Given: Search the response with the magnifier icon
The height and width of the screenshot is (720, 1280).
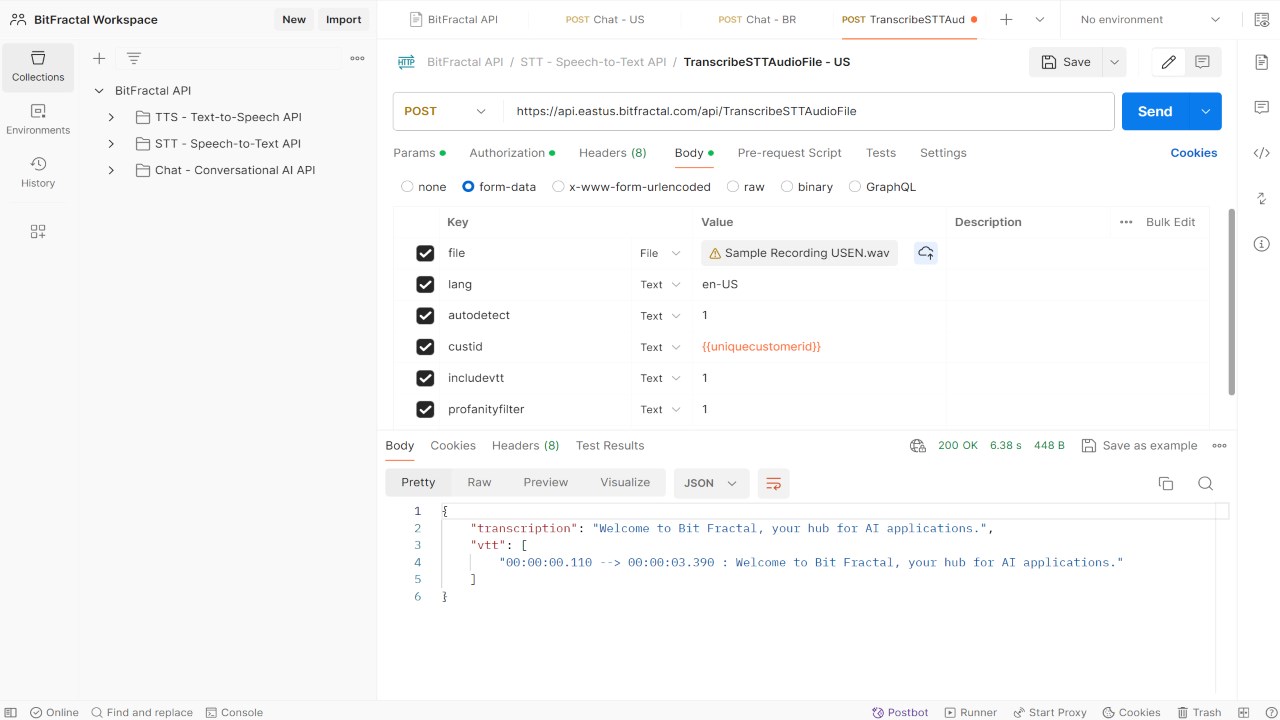Looking at the screenshot, I should pyautogui.click(x=1205, y=483).
